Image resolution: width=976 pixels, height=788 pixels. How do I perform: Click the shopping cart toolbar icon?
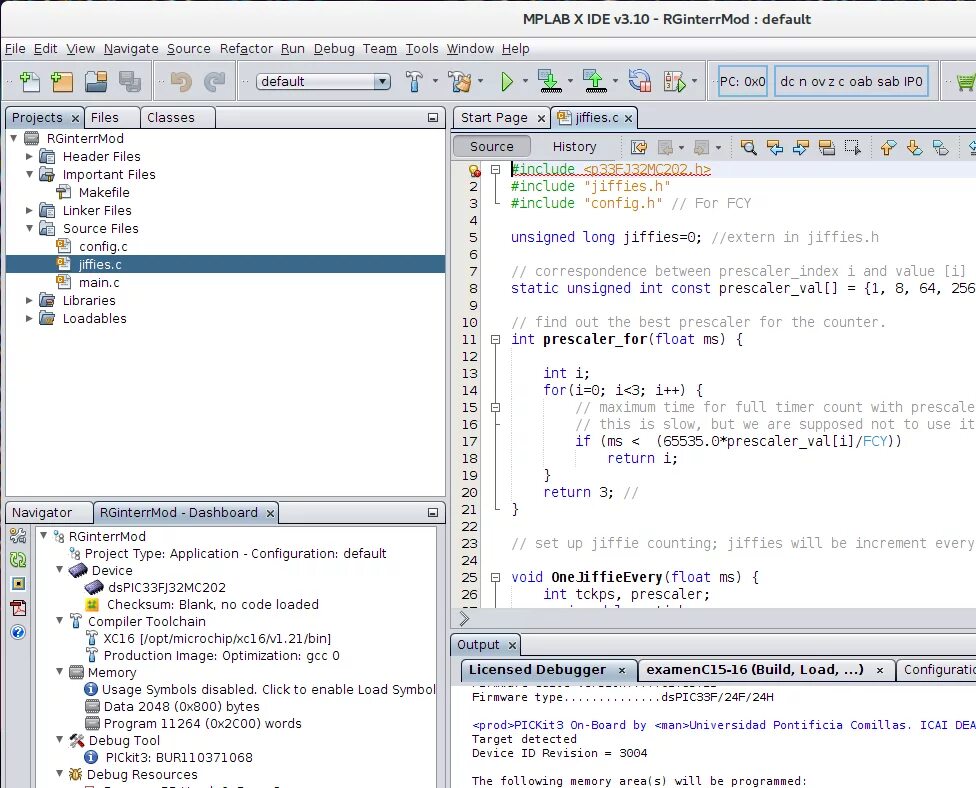(x=965, y=81)
